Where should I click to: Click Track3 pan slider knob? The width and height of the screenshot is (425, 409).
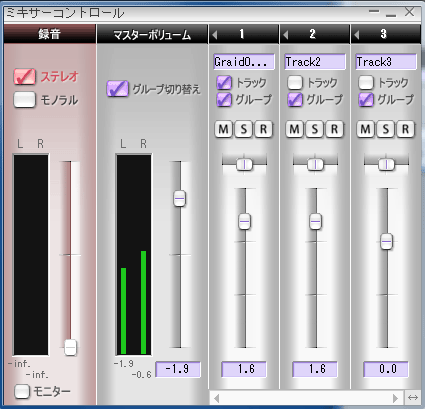coord(386,164)
